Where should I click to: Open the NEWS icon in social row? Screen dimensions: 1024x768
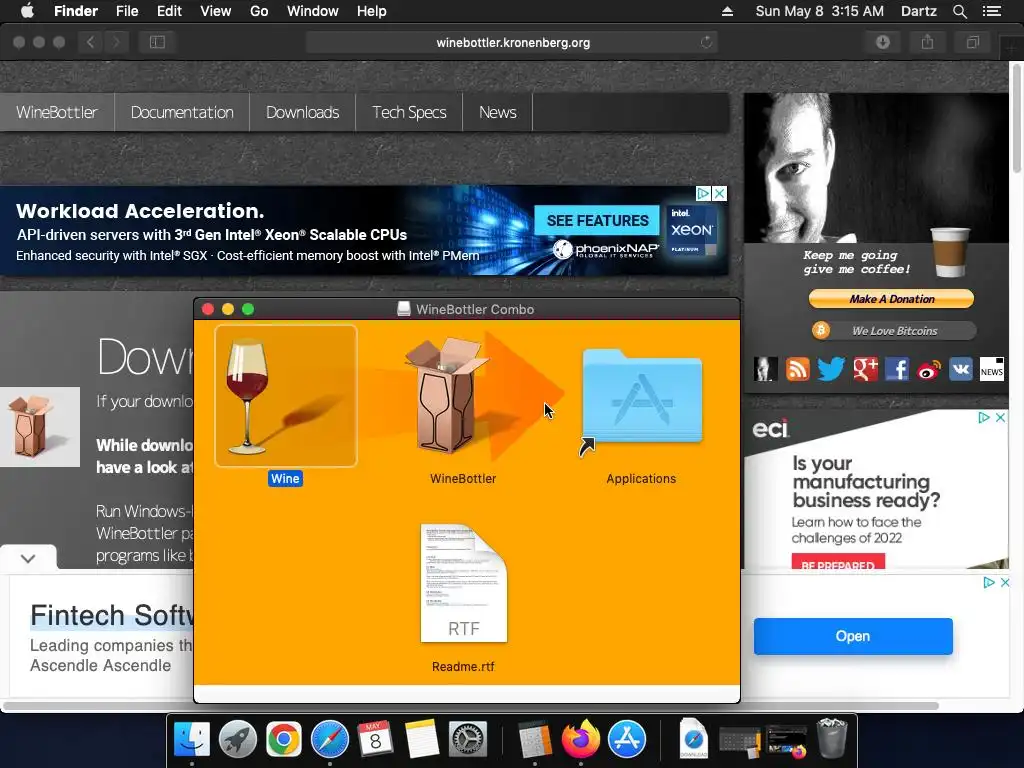tap(991, 370)
